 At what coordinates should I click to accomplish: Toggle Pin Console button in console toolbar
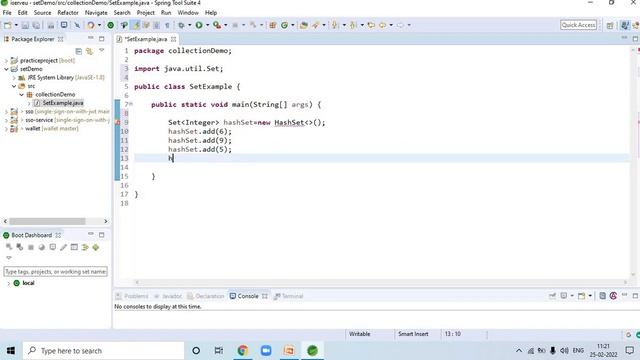click(553, 296)
